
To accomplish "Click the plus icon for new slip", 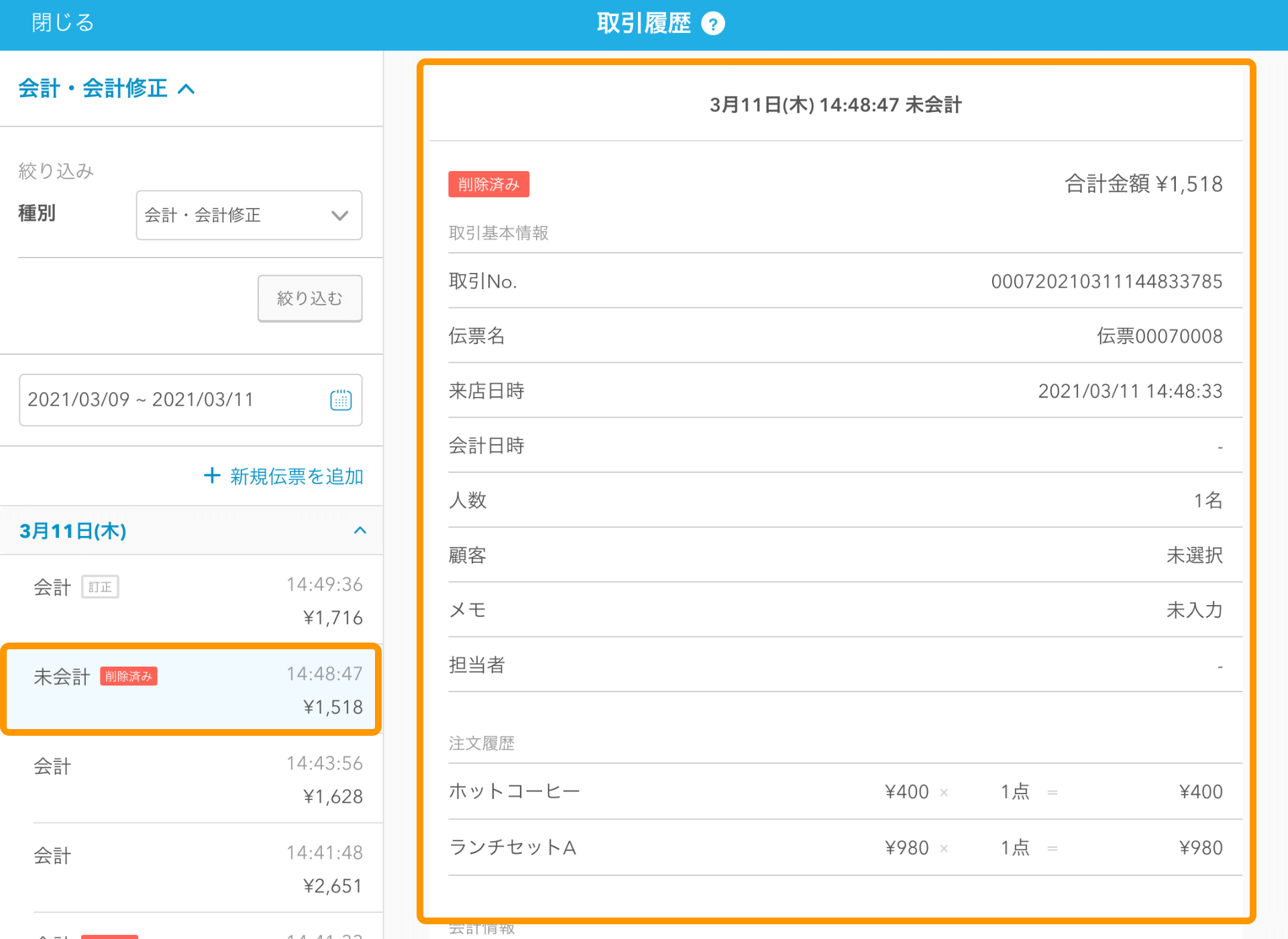I will 212,476.
